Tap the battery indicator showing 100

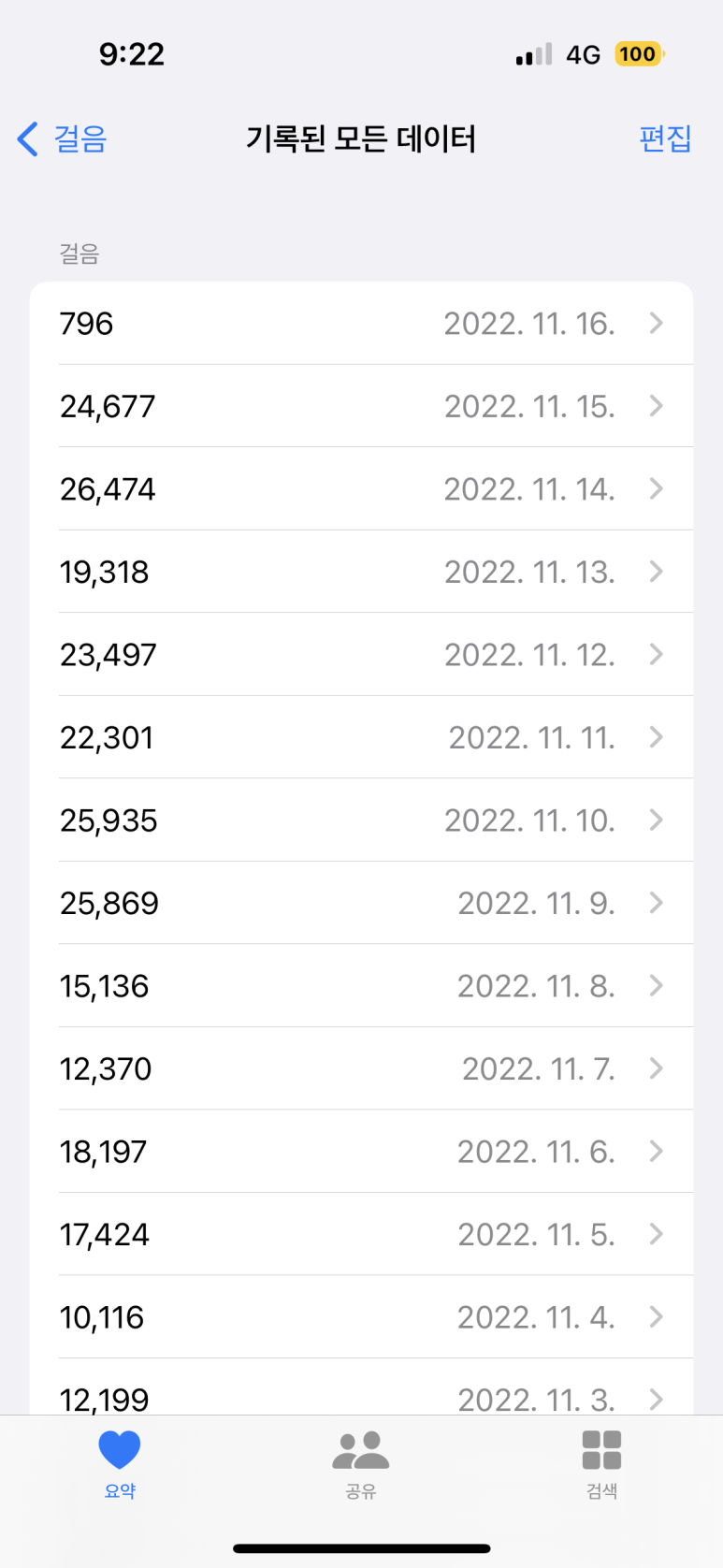coord(638,54)
